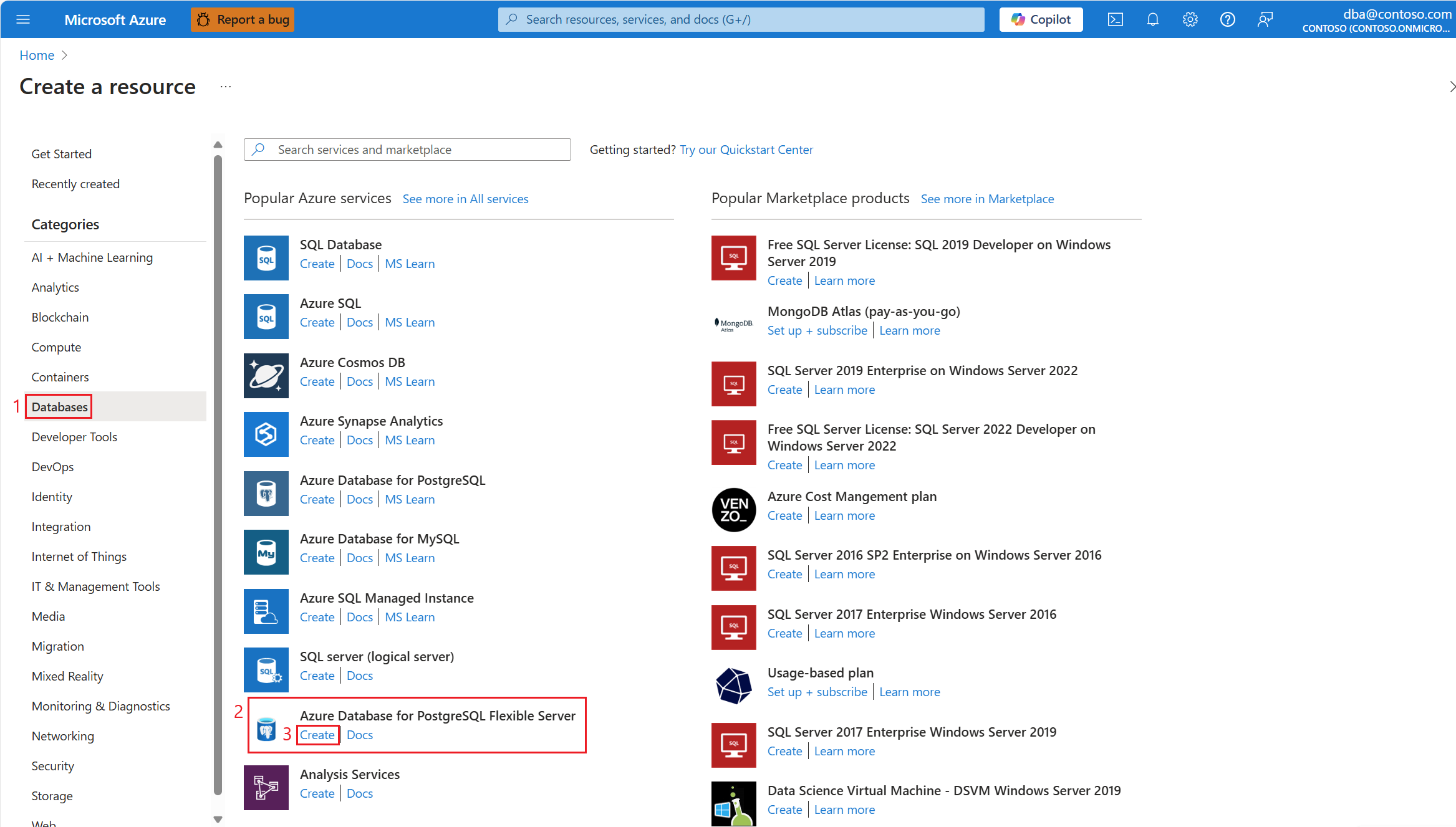Click the Azure Cosmos DB planet icon

[266, 375]
